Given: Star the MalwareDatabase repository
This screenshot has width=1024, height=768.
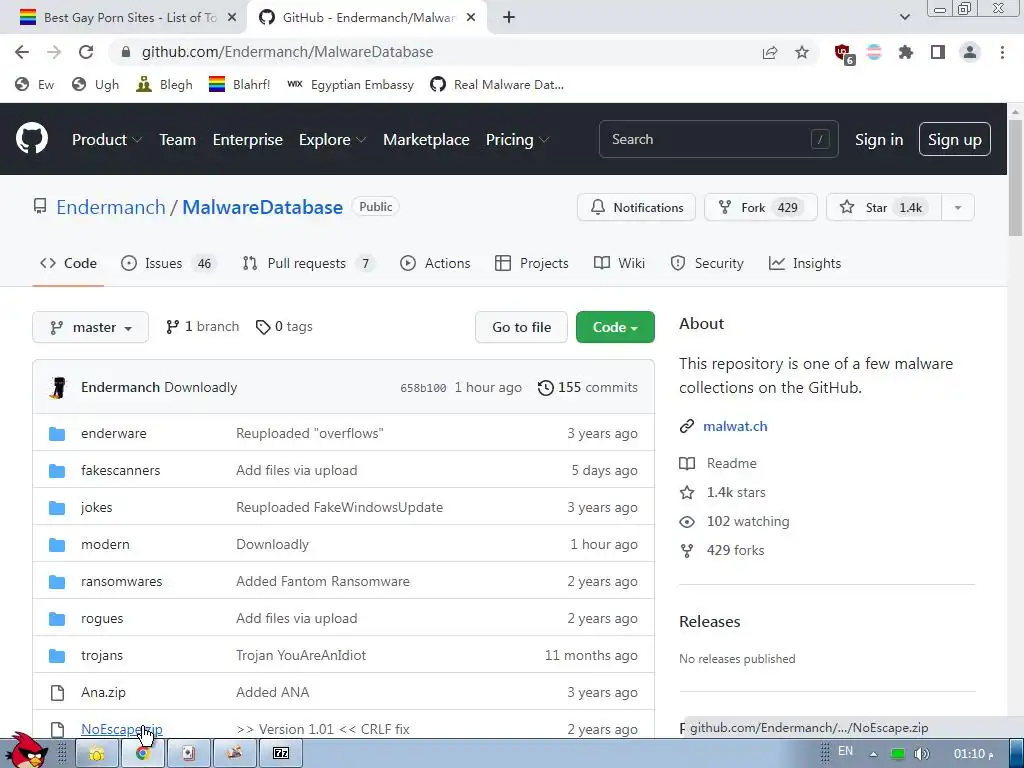Looking at the screenshot, I should (884, 207).
